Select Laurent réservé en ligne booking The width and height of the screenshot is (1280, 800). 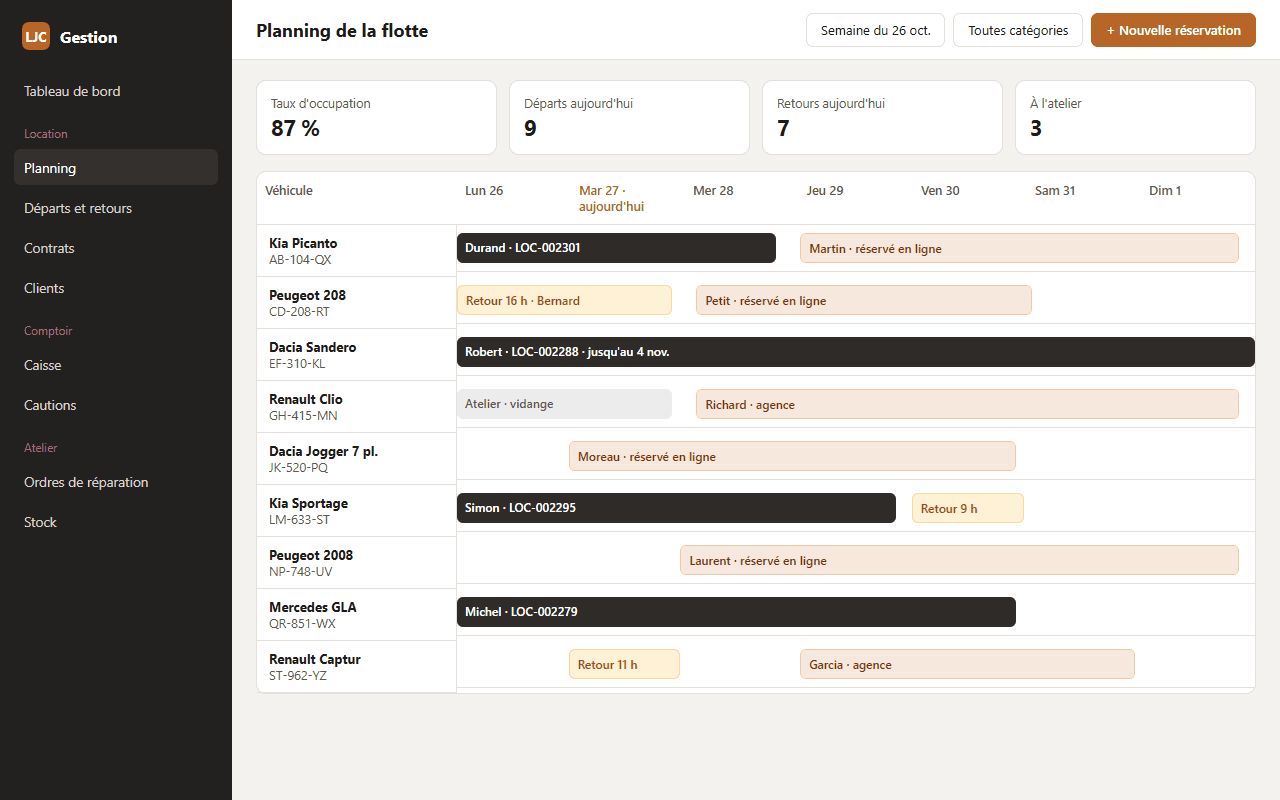[x=959, y=560]
